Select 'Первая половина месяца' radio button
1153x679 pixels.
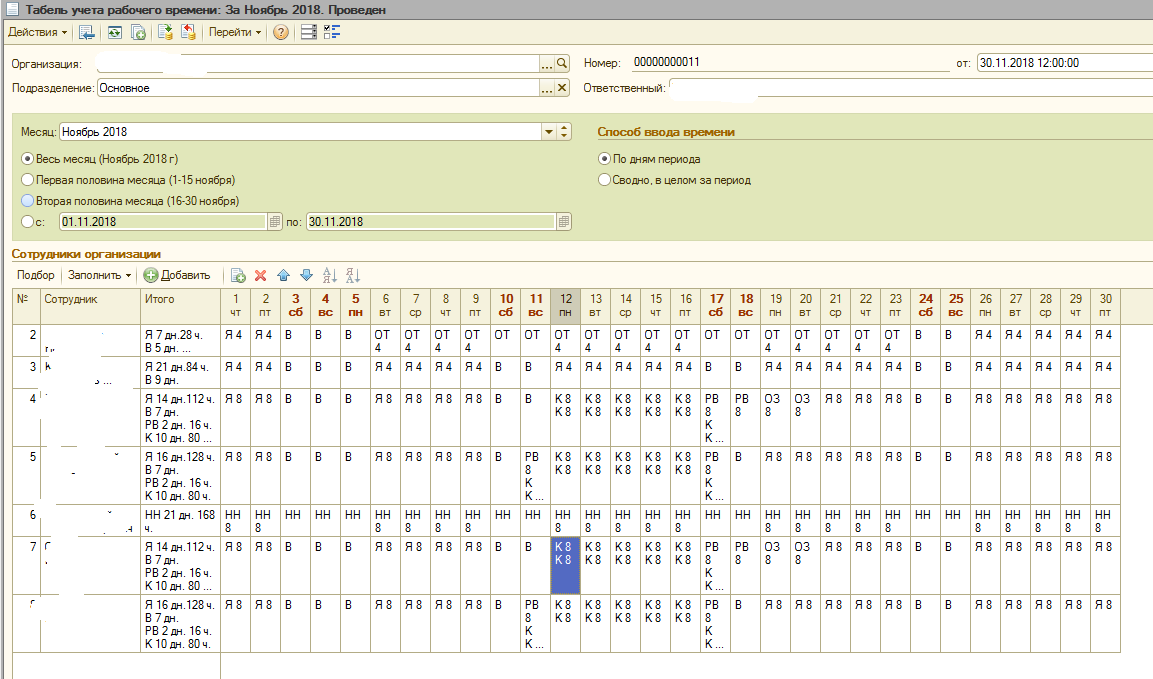27,180
